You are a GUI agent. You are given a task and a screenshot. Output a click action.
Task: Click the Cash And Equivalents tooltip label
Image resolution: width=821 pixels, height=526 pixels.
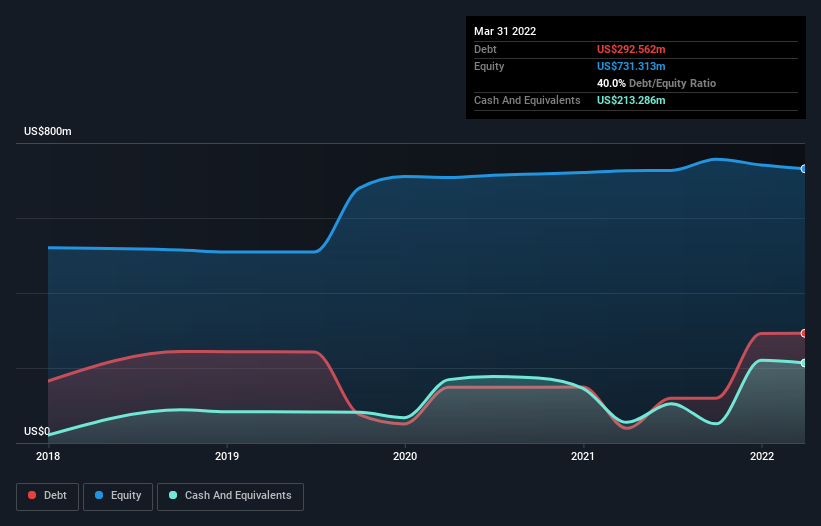coord(527,100)
